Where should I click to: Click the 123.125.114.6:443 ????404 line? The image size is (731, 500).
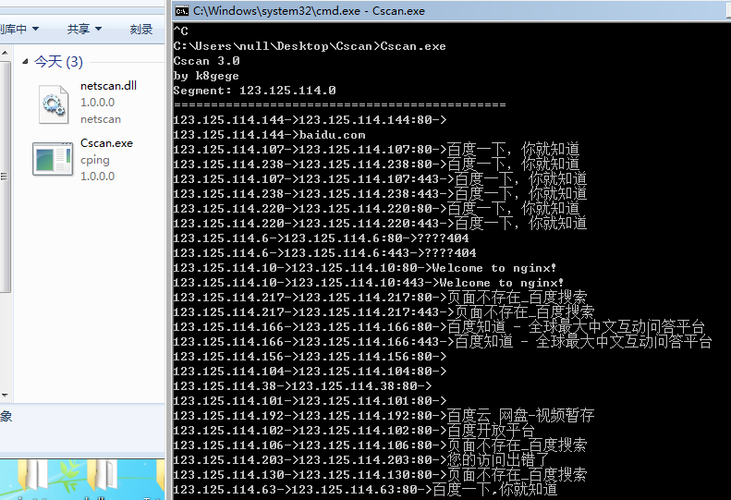pos(324,253)
